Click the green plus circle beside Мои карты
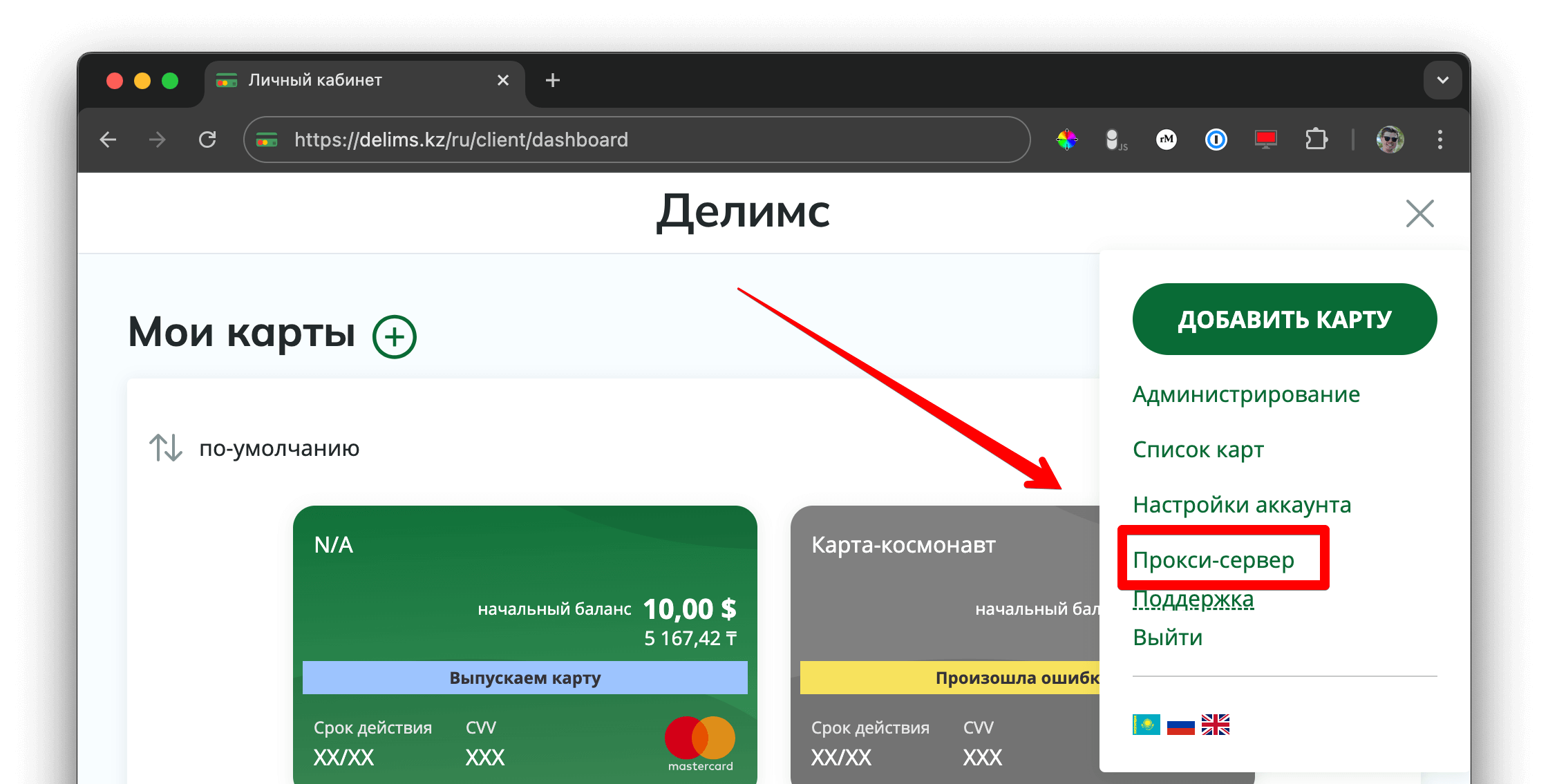 point(394,337)
